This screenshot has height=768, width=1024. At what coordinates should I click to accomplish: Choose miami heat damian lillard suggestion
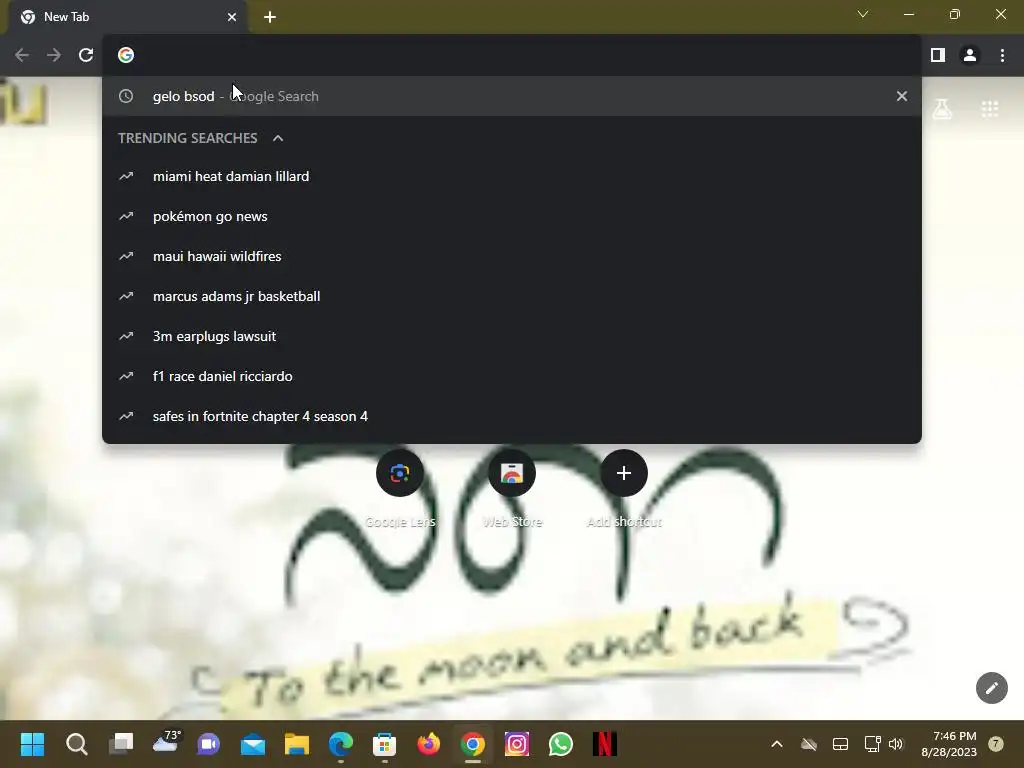512,176
